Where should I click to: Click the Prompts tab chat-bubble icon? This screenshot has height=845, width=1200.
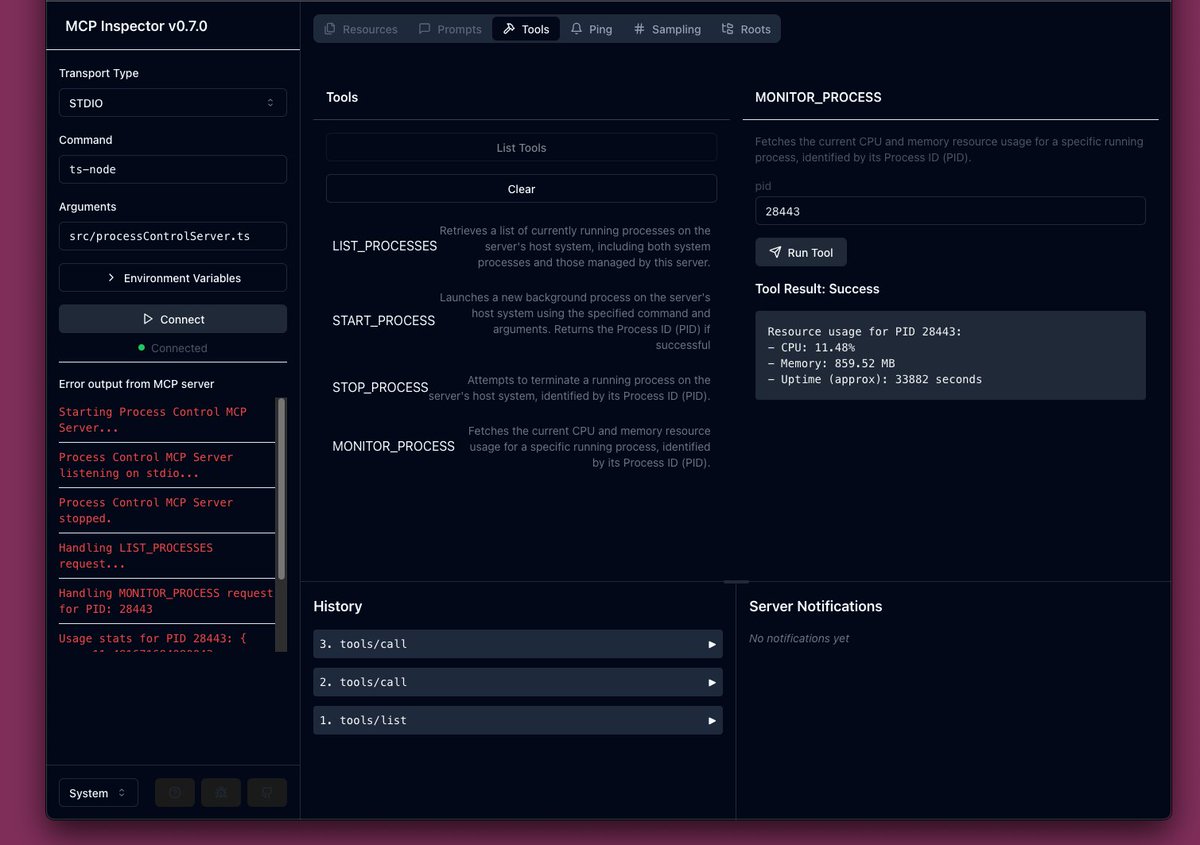pyautogui.click(x=425, y=29)
